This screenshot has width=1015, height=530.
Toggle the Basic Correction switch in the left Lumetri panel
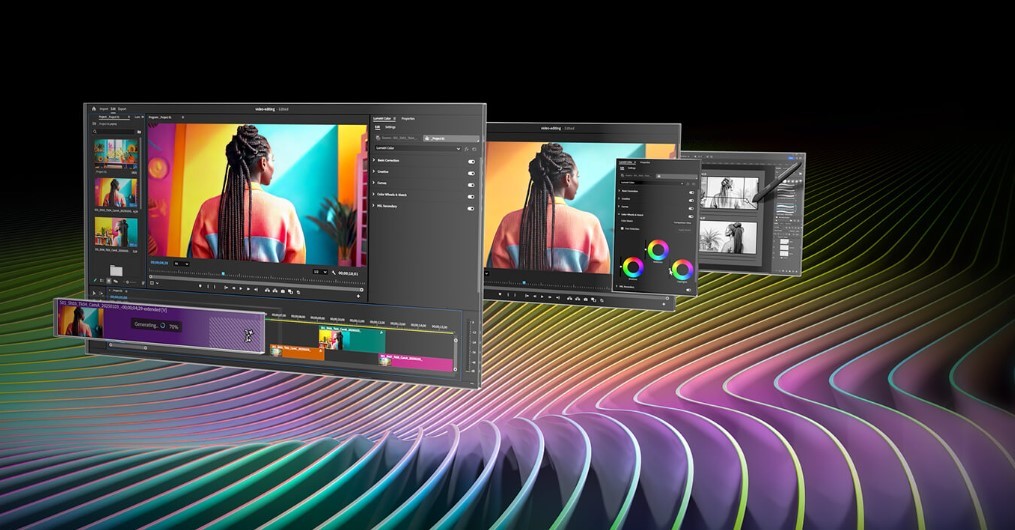coord(471,160)
